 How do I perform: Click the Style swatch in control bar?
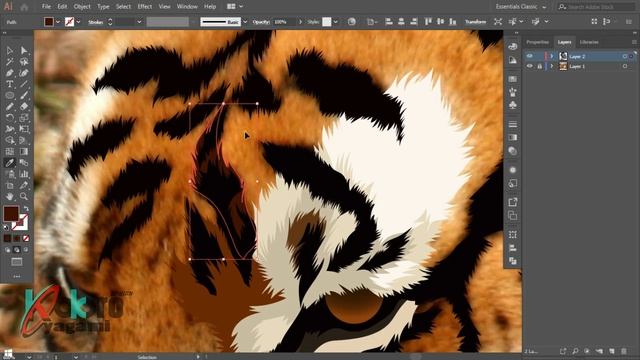pyautogui.click(x=327, y=22)
